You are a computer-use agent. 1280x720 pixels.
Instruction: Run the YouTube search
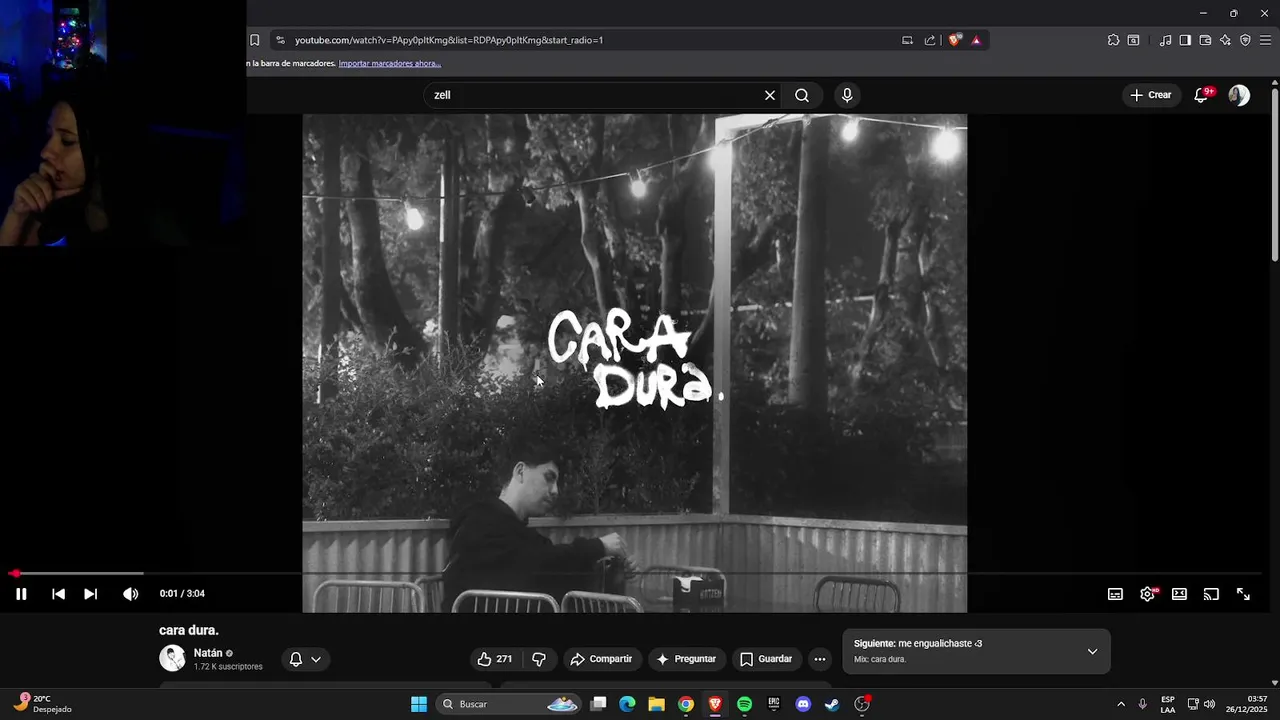[802, 95]
